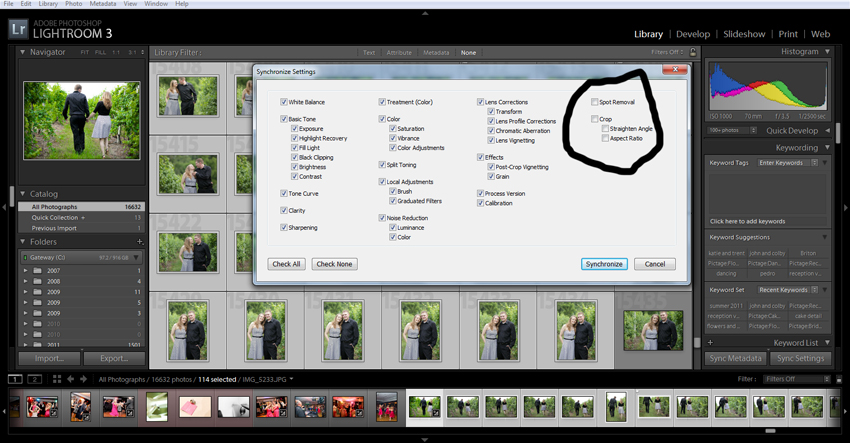850x443 pixels.
Task: Uncheck White Balance checkbox
Action: [x=284, y=102]
